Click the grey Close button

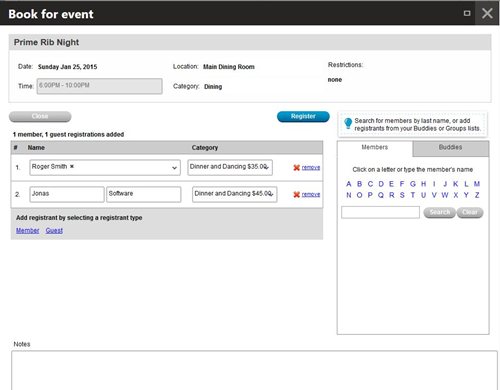click(x=40, y=116)
